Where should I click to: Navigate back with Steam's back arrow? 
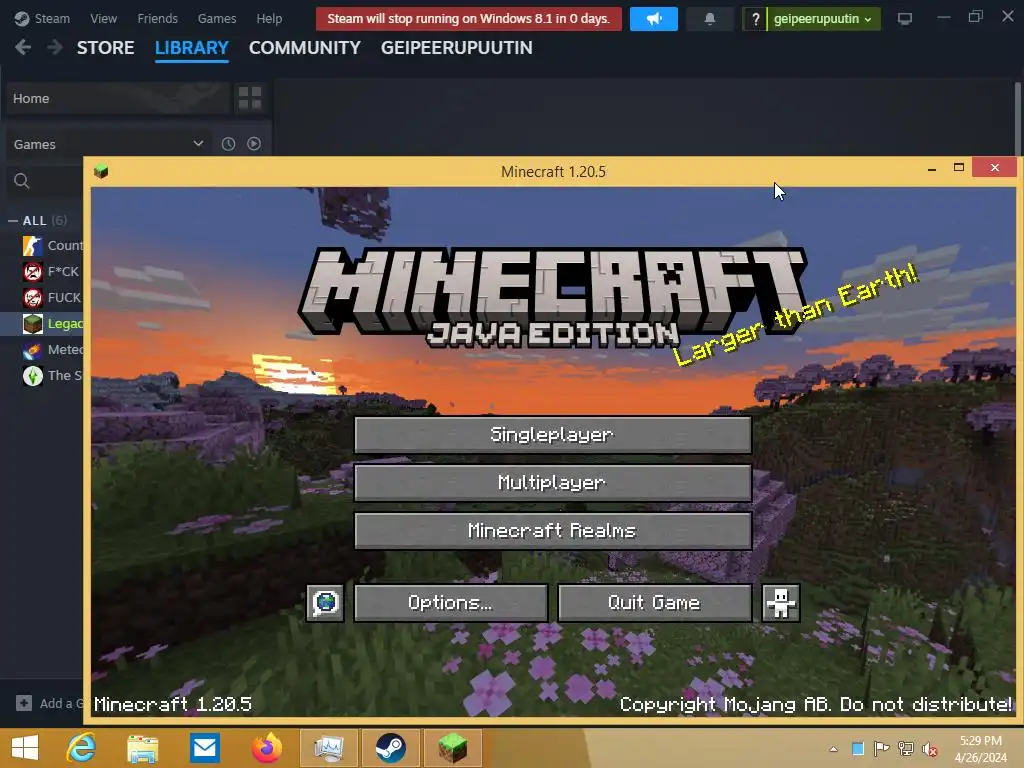pos(23,47)
